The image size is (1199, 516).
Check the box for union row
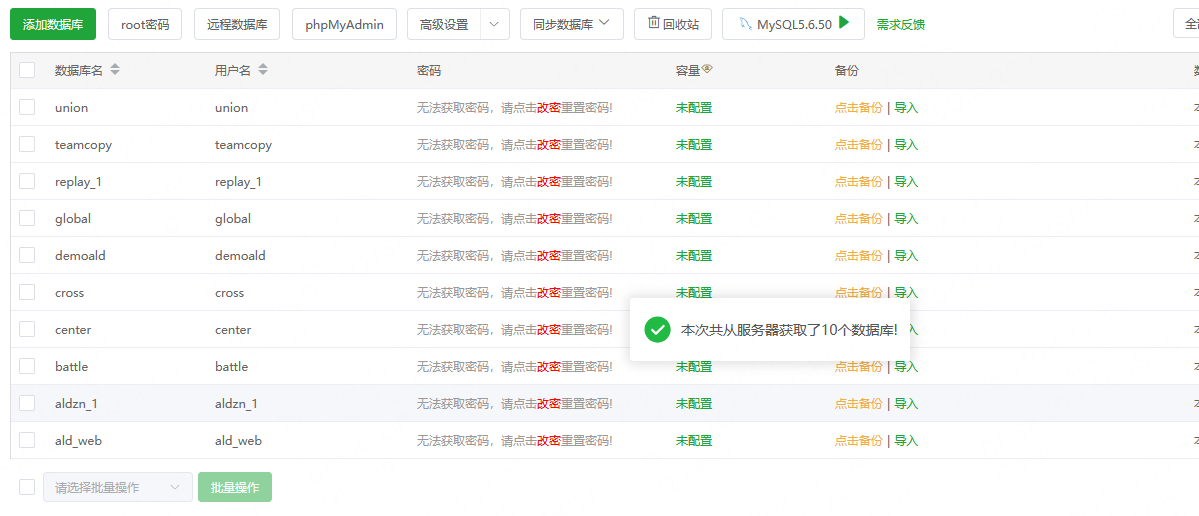tap(28, 107)
